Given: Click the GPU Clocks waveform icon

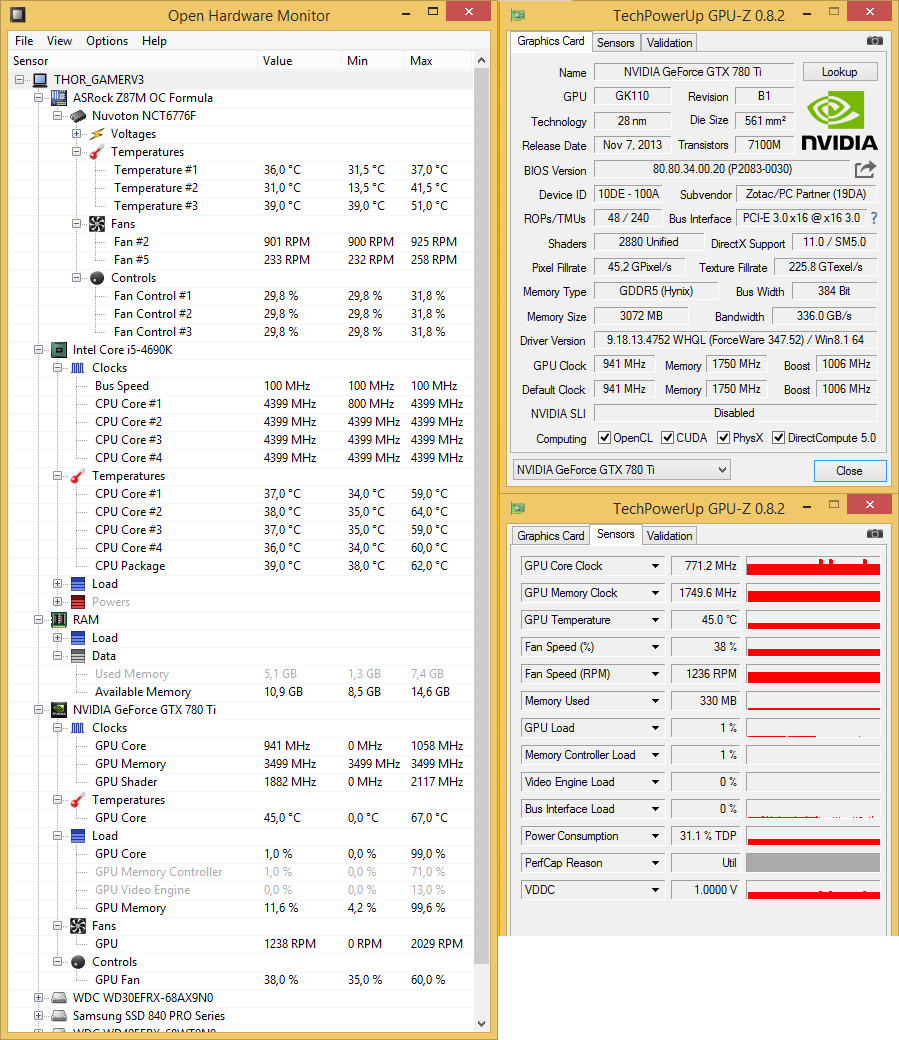Looking at the screenshot, I should point(78,728).
